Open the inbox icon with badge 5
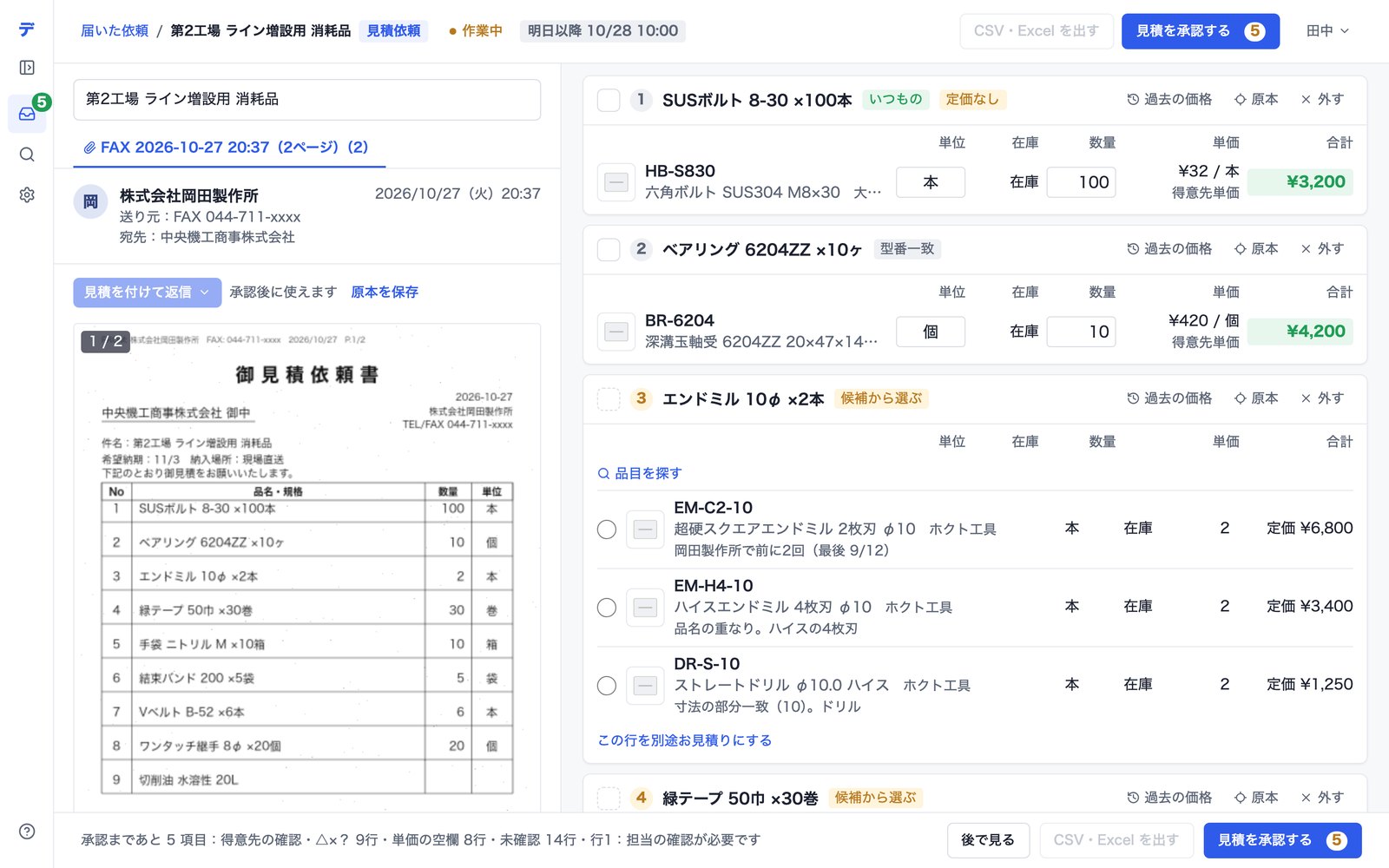This screenshot has height=868, width=1389. (x=27, y=114)
